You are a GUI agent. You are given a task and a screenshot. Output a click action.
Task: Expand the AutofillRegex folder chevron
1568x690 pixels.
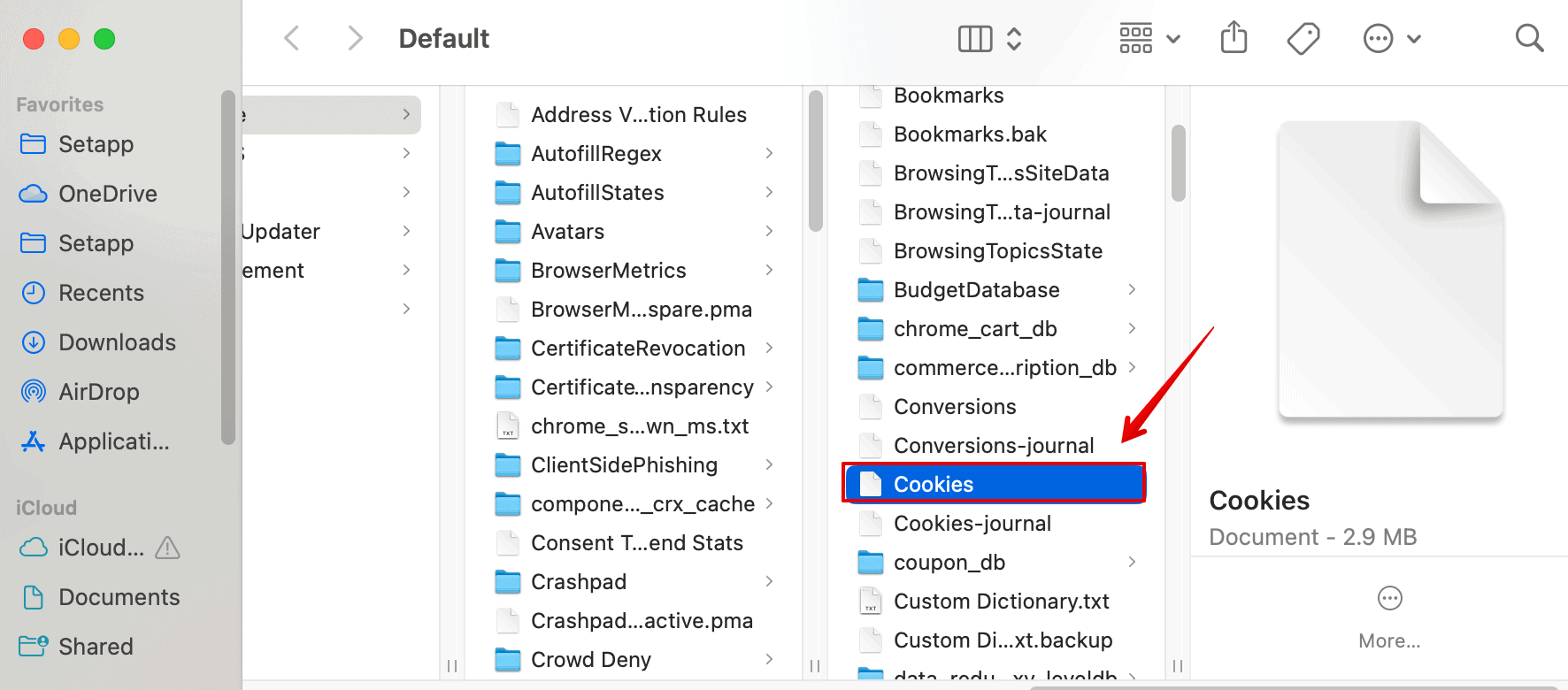pos(769,154)
